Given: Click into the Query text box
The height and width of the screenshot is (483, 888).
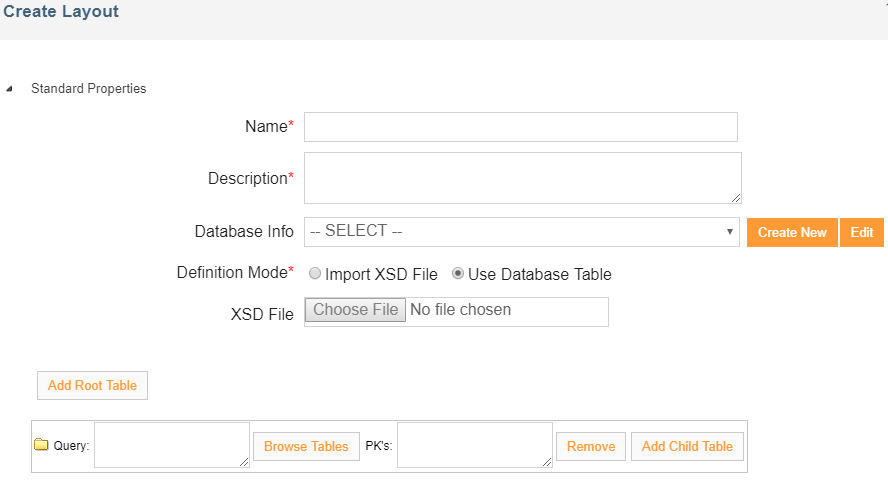Looking at the screenshot, I should (170, 444).
